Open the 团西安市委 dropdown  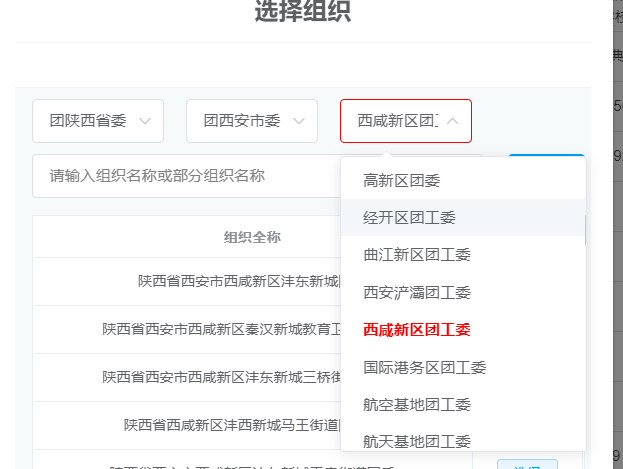[x=252, y=121]
